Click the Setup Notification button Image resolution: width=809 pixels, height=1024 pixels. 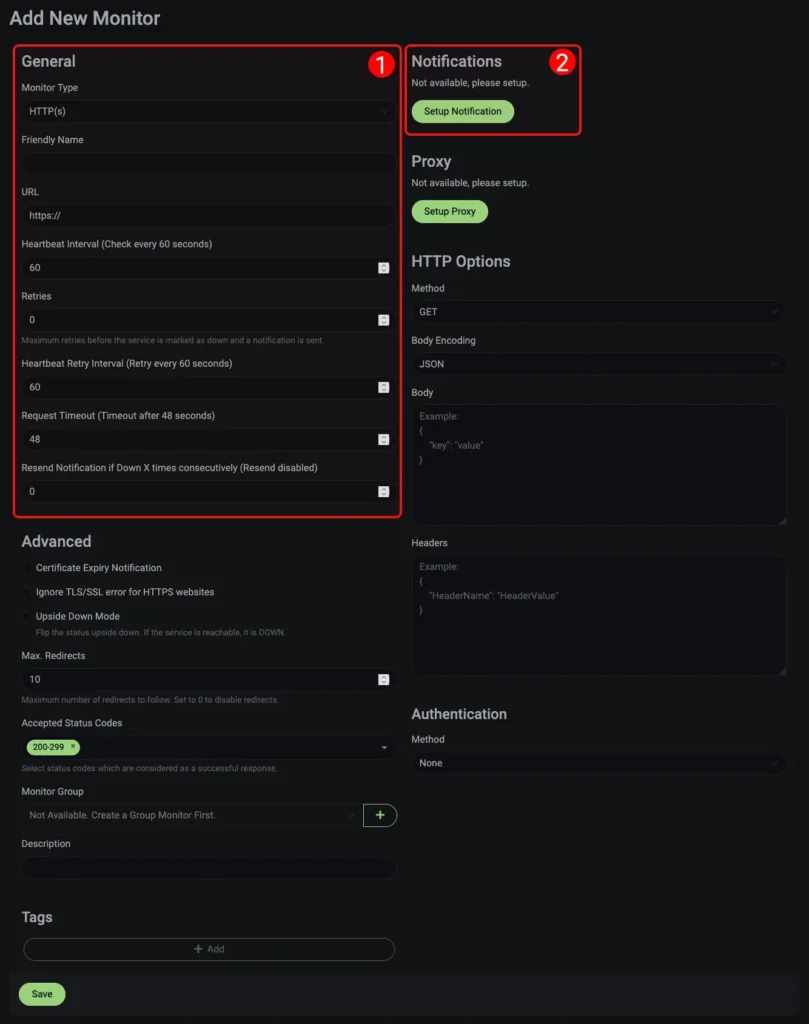click(x=462, y=111)
